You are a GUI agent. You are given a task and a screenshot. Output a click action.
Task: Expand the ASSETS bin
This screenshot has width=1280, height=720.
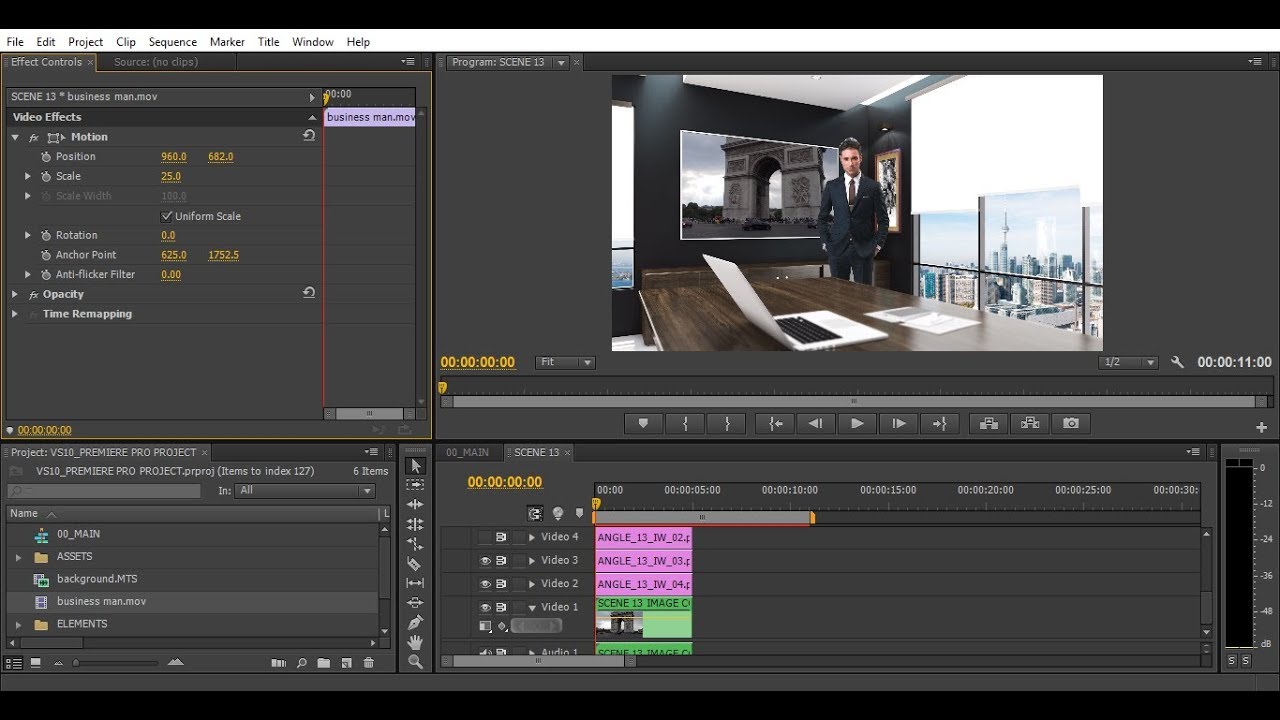tap(18, 557)
